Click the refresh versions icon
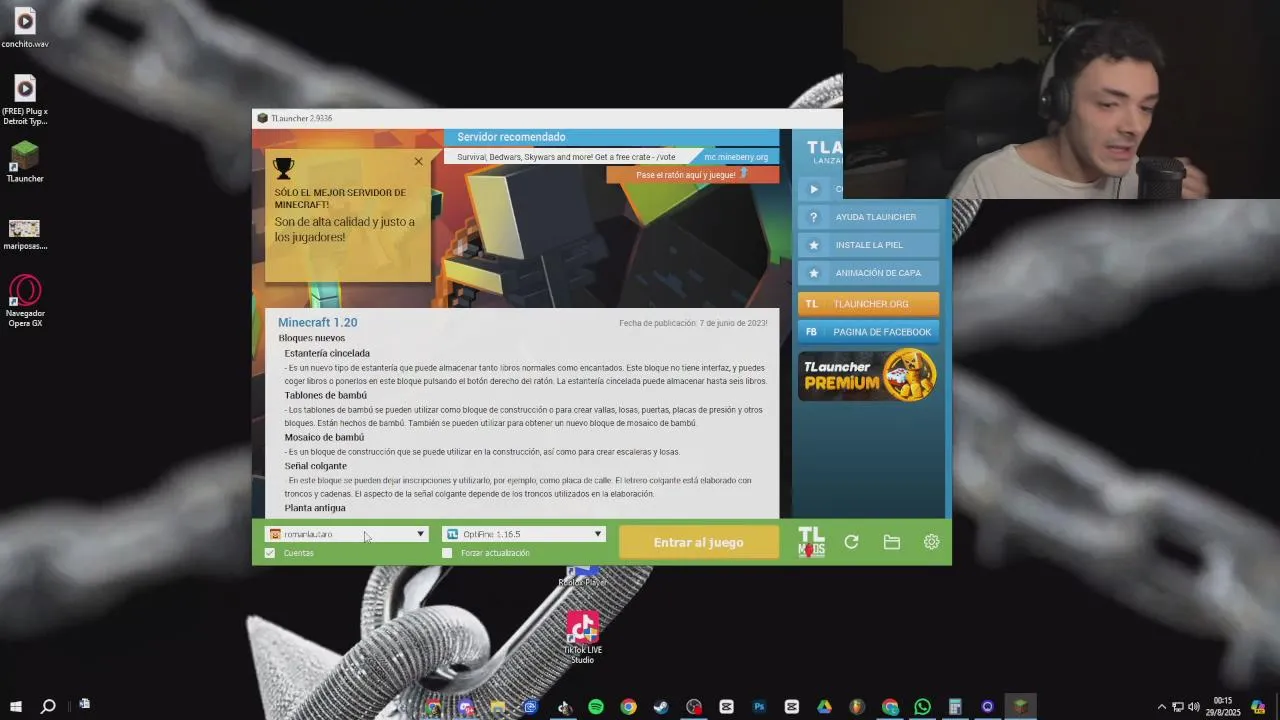Screen dimensions: 1280x720 coord(851,542)
